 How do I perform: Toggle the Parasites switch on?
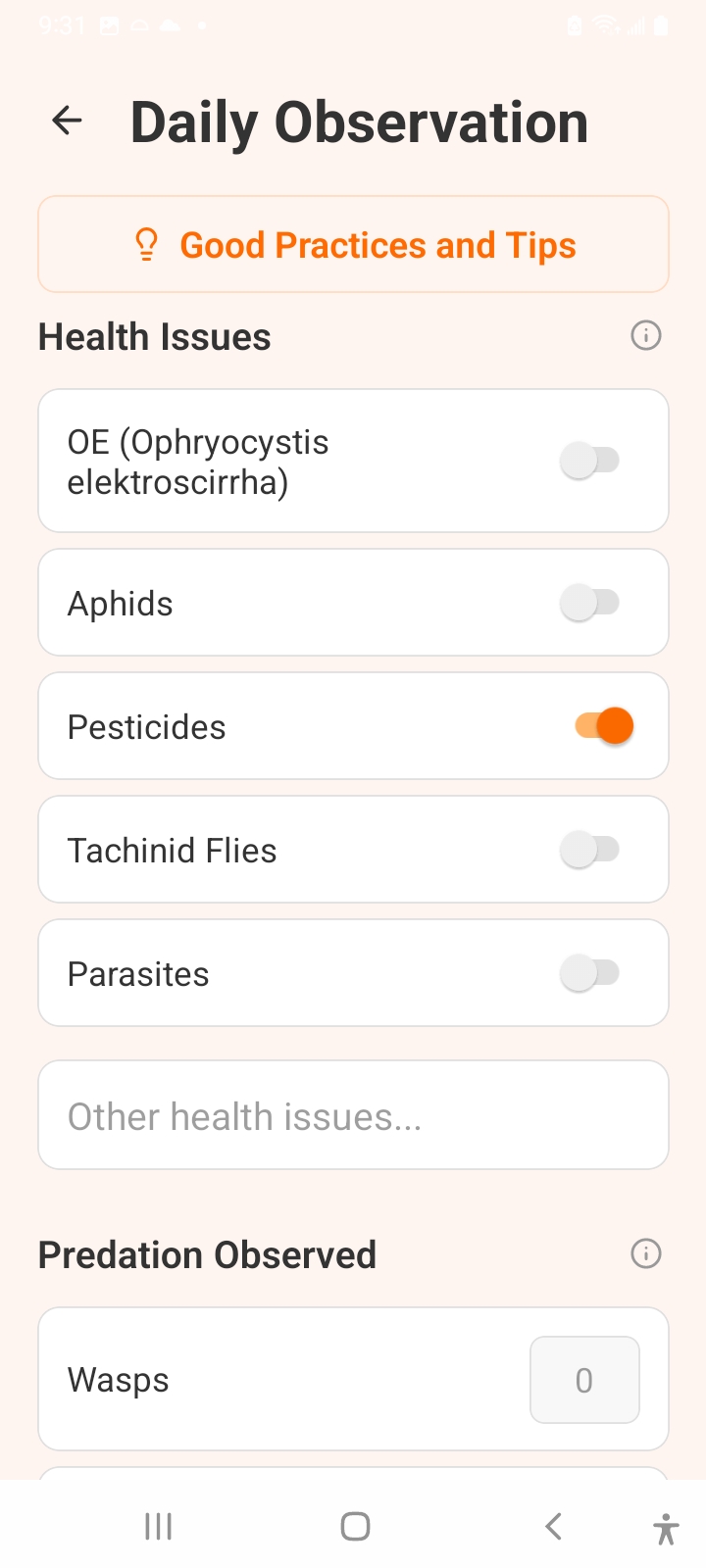coord(590,973)
